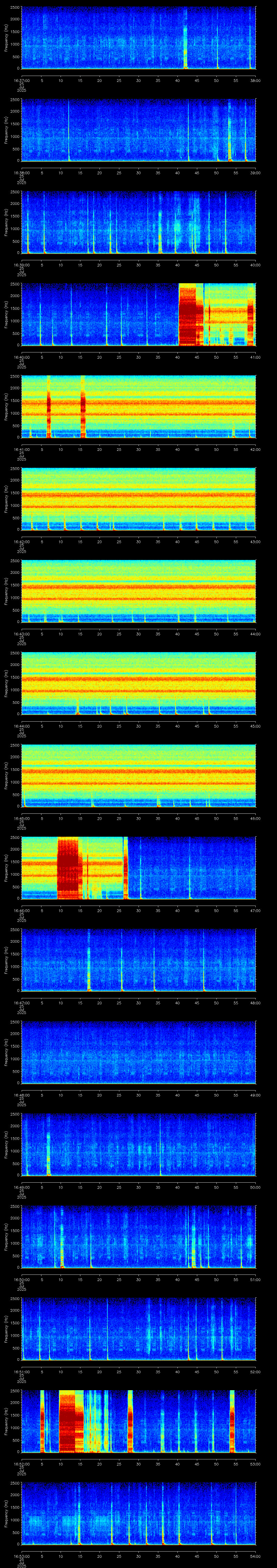Click the 30-second tick label under the 16:45 row
Viewport: 277px width, 1568px height.
tap(138, 818)
